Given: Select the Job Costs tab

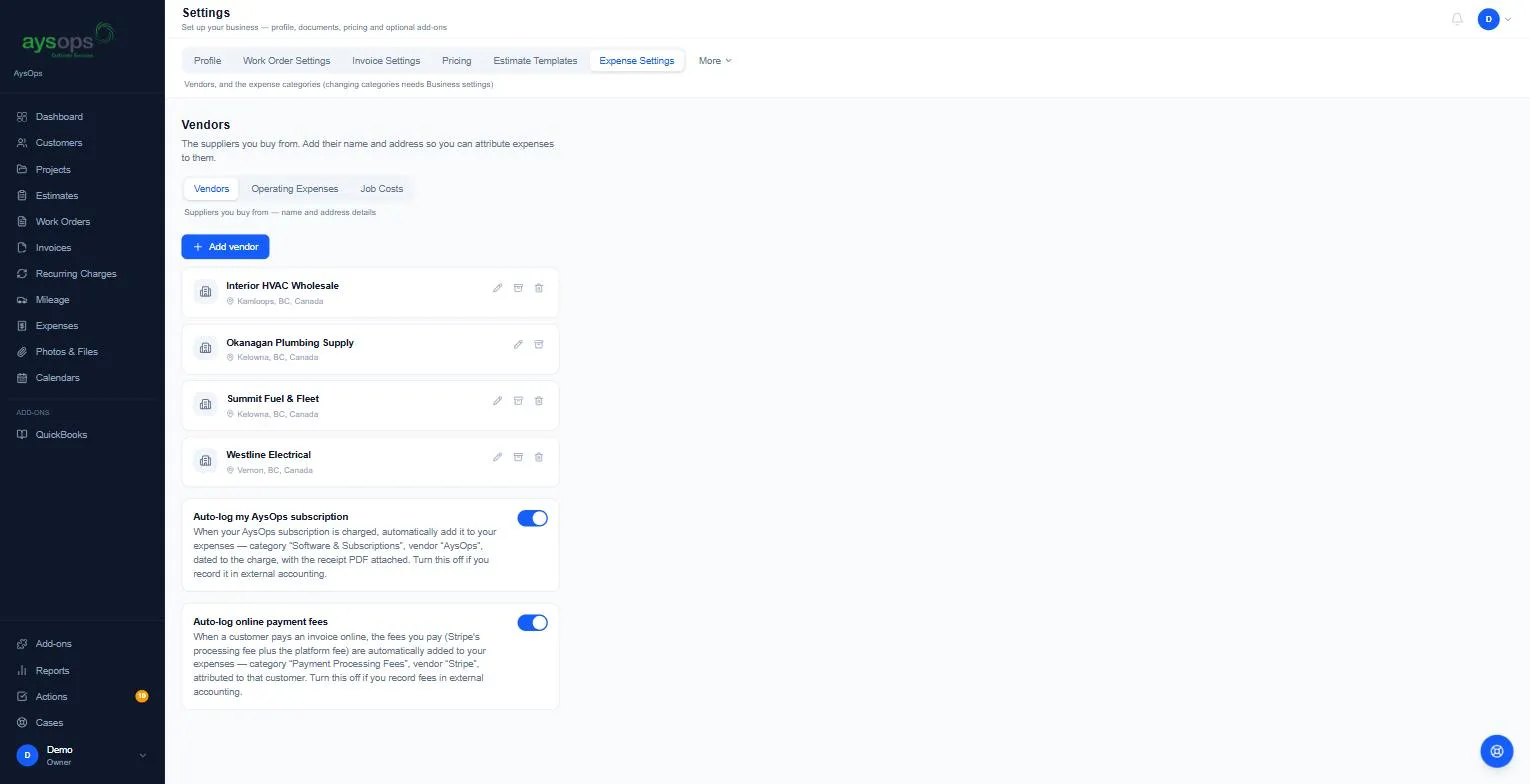Looking at the screenshot, I should coord(382,189).
